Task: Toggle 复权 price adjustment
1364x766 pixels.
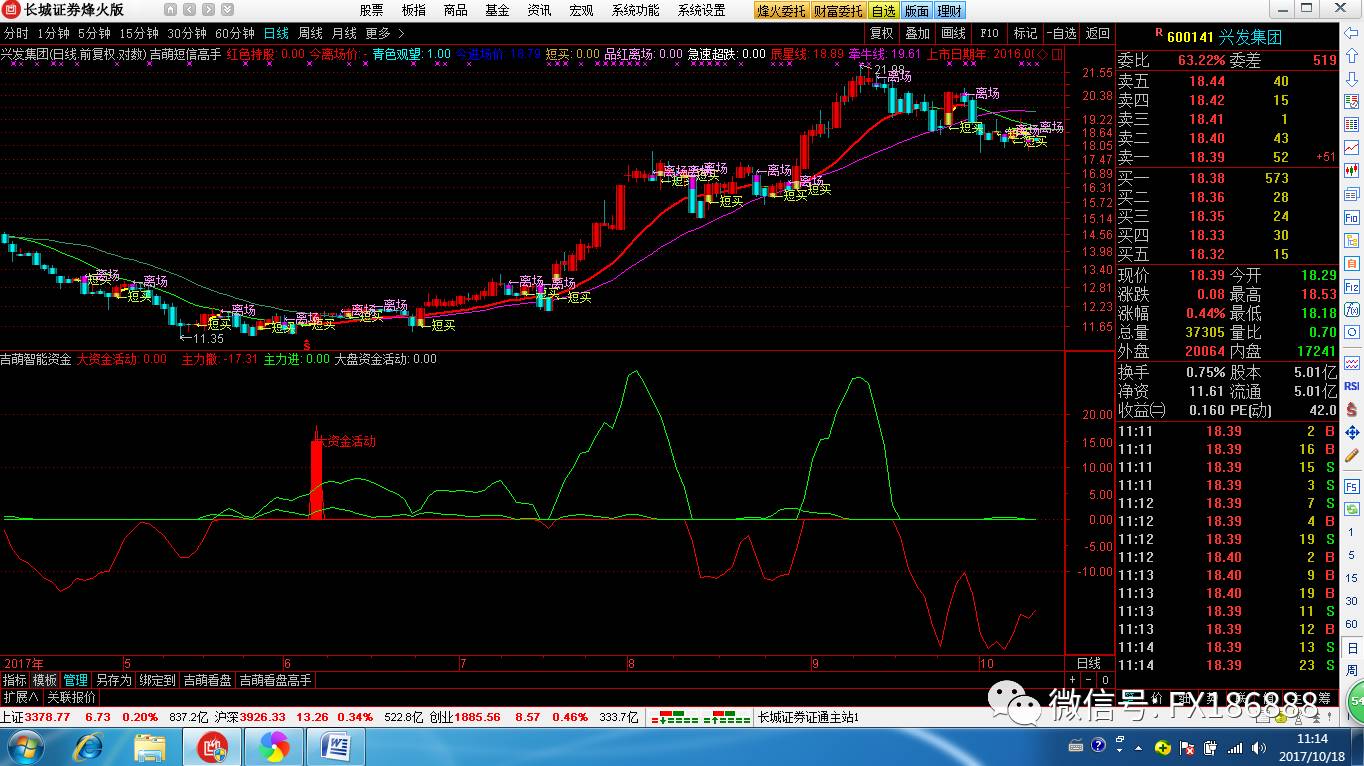Action: click(x=882, y=33)
